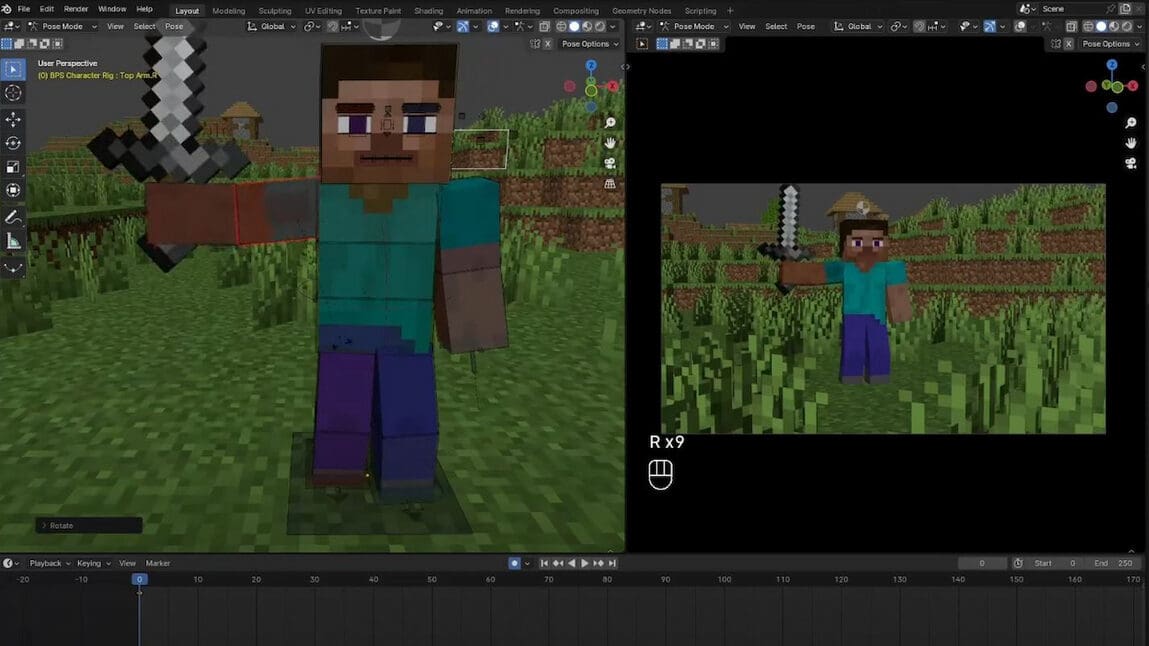Jump to timeline end frame
Viewport: 1149px width, 646px height.
pyautogui.click(x=612, y=563)
